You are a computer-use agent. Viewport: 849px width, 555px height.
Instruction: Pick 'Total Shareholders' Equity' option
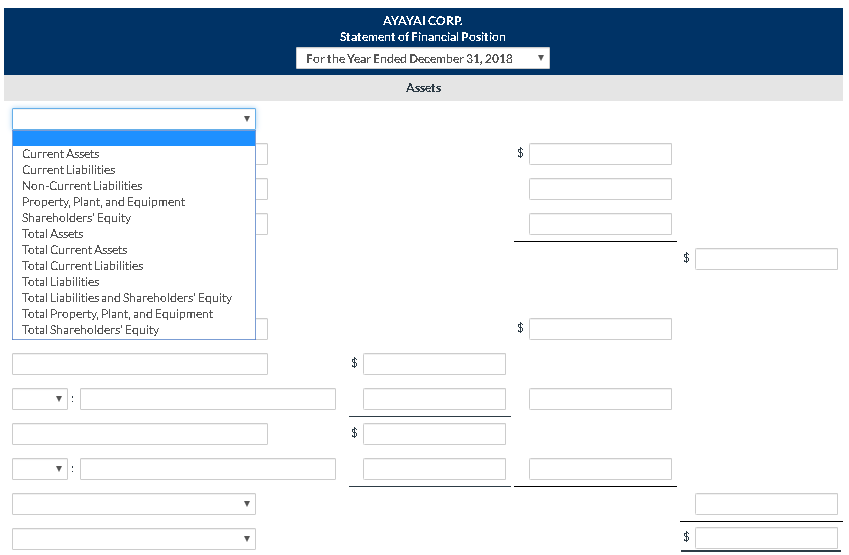pyautogui.click(x=133, y=330)
